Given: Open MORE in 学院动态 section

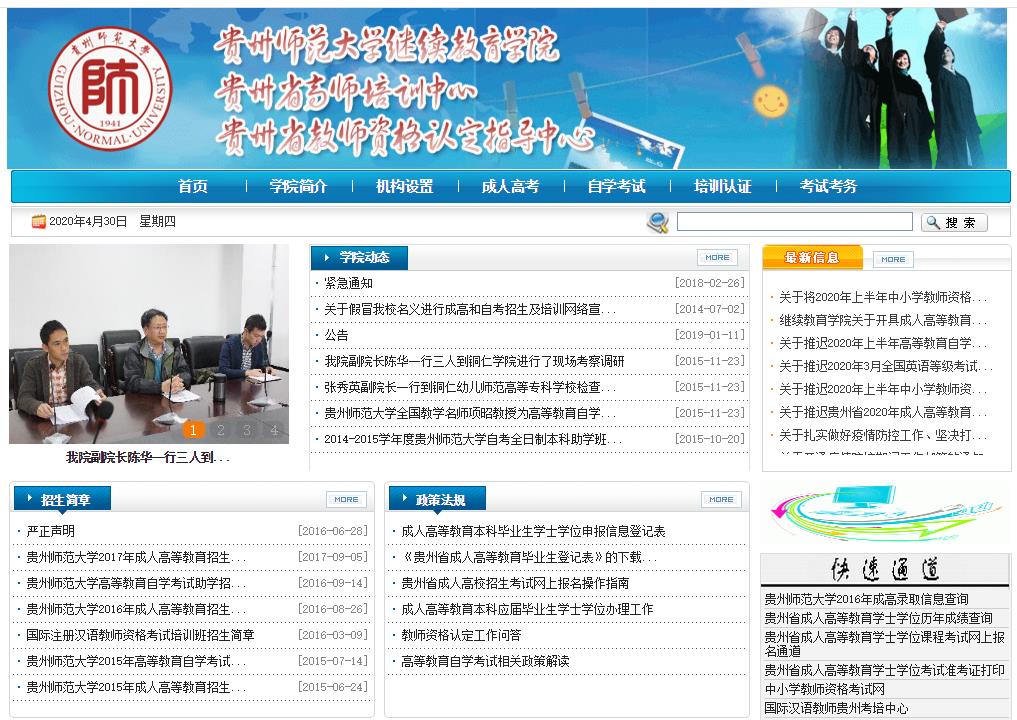Looking at the screenshot, I should tap(716, 258).
